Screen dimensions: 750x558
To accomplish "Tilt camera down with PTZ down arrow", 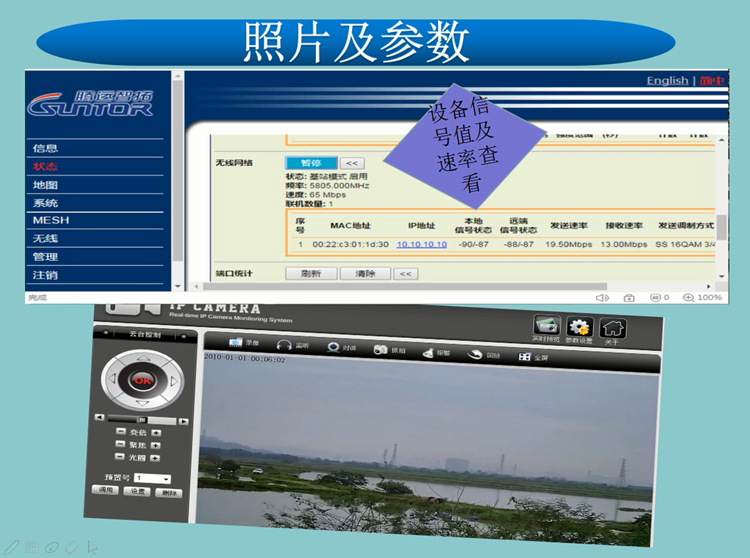I will 143,404.
